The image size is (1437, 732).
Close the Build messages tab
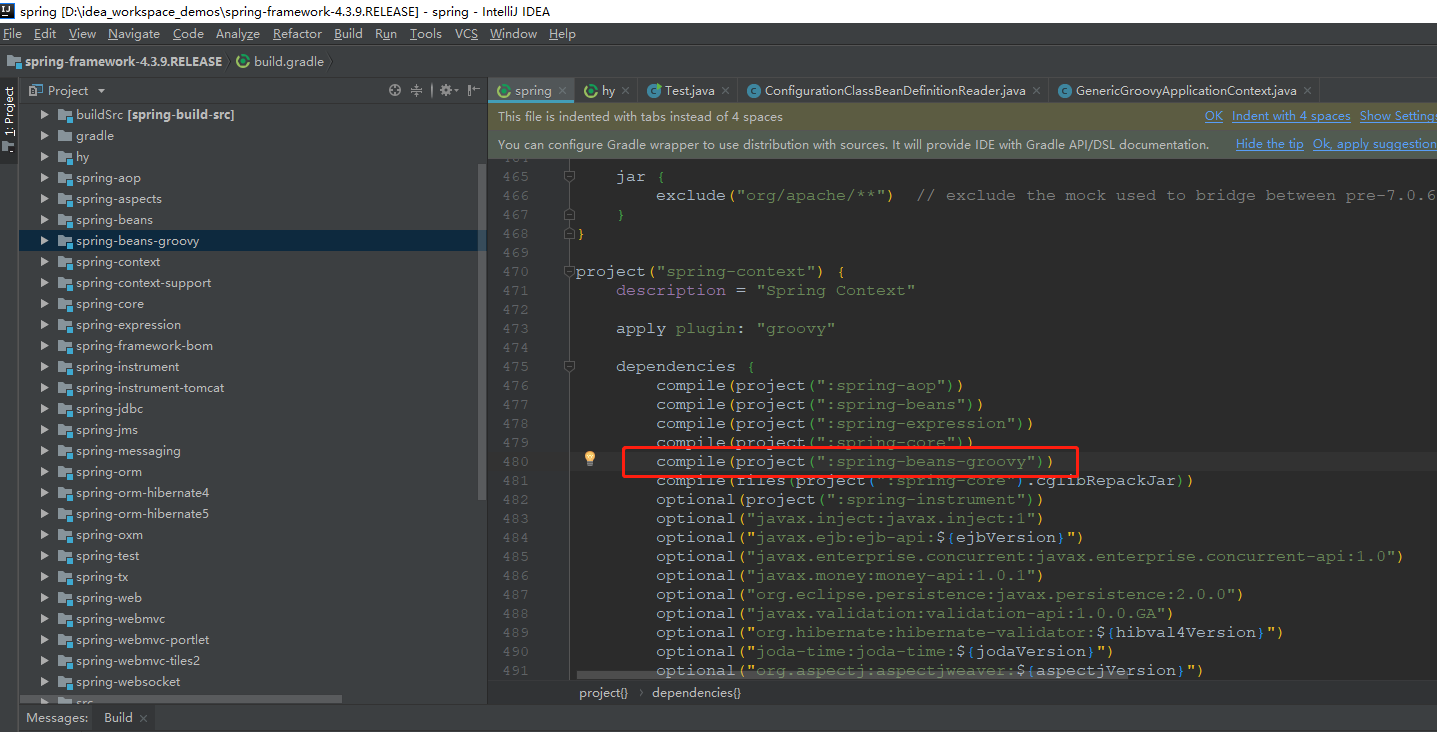click(143, 718)
